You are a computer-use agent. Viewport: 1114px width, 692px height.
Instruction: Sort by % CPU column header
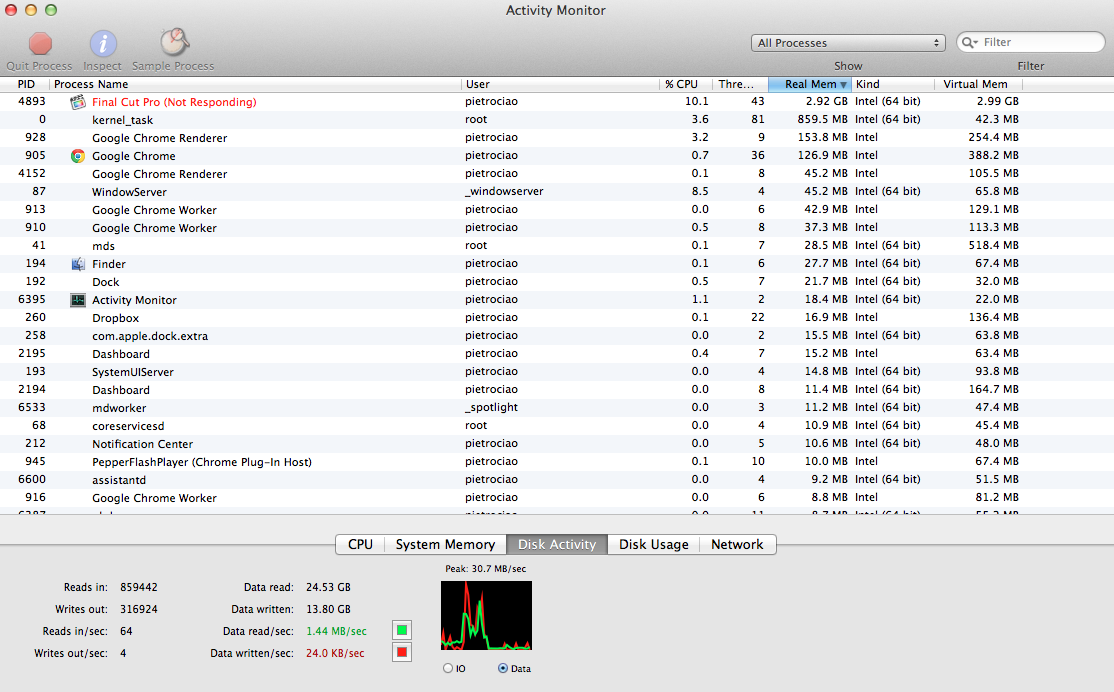[686, 84]
